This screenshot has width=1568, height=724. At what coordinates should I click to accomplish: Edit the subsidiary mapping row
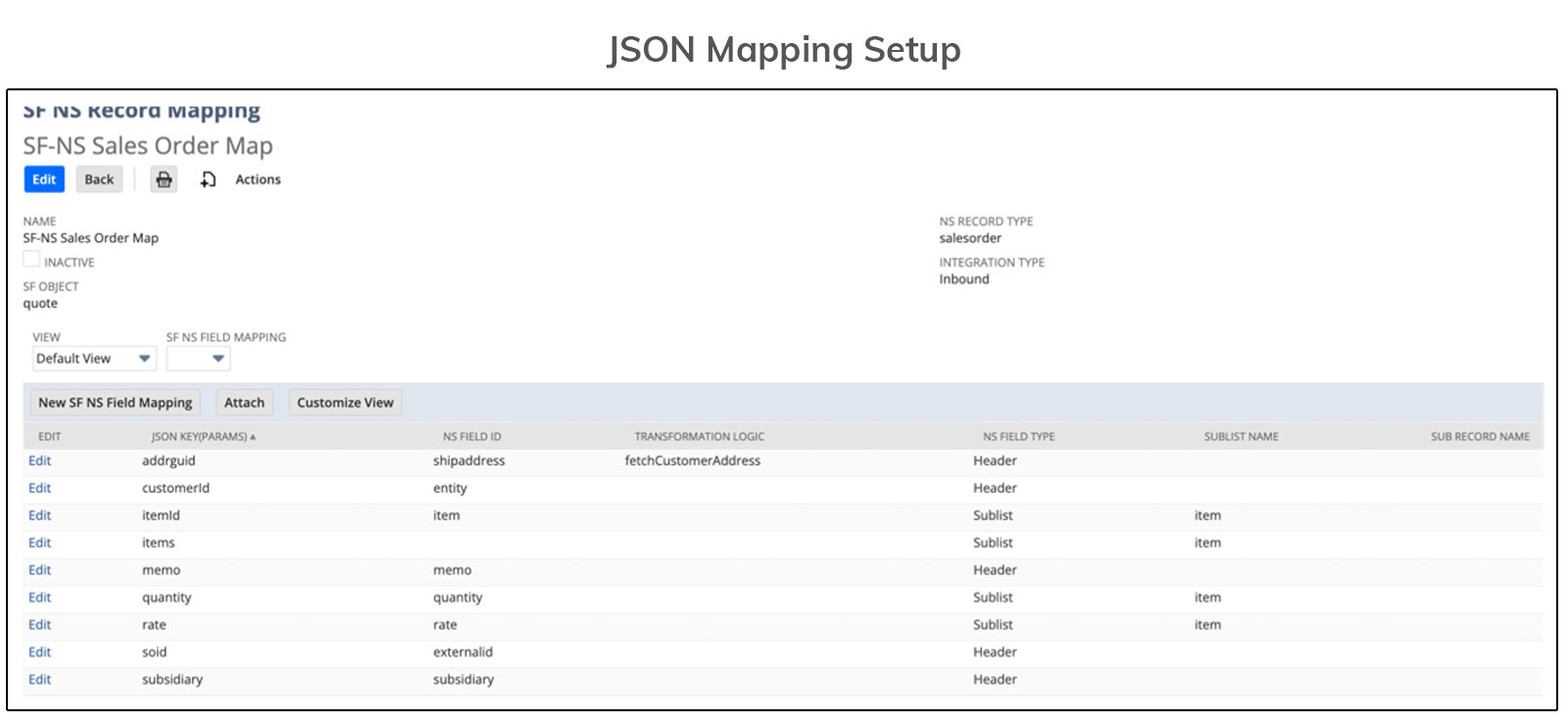(x=39, y=680)
